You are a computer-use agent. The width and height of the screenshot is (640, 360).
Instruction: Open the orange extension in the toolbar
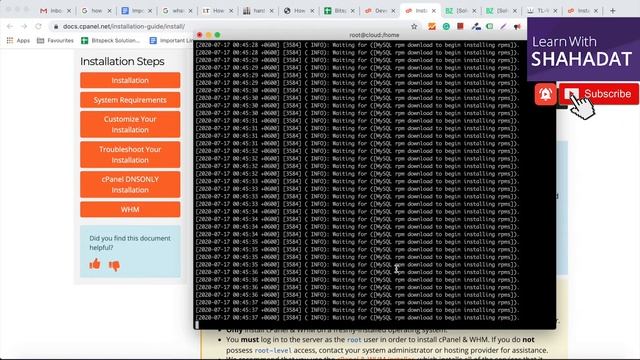(432, 27)
